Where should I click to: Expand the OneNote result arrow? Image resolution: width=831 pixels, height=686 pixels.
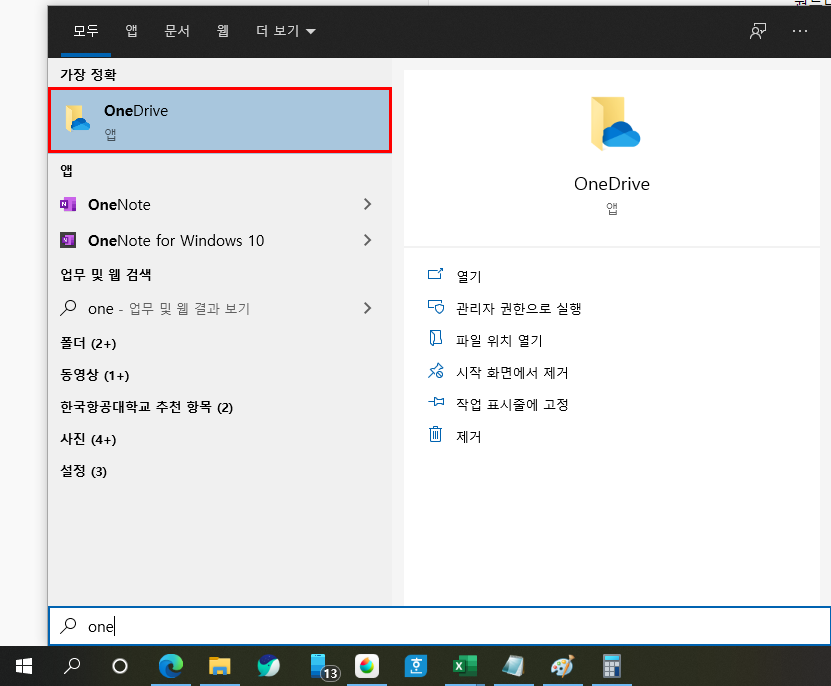pos(367,204)
